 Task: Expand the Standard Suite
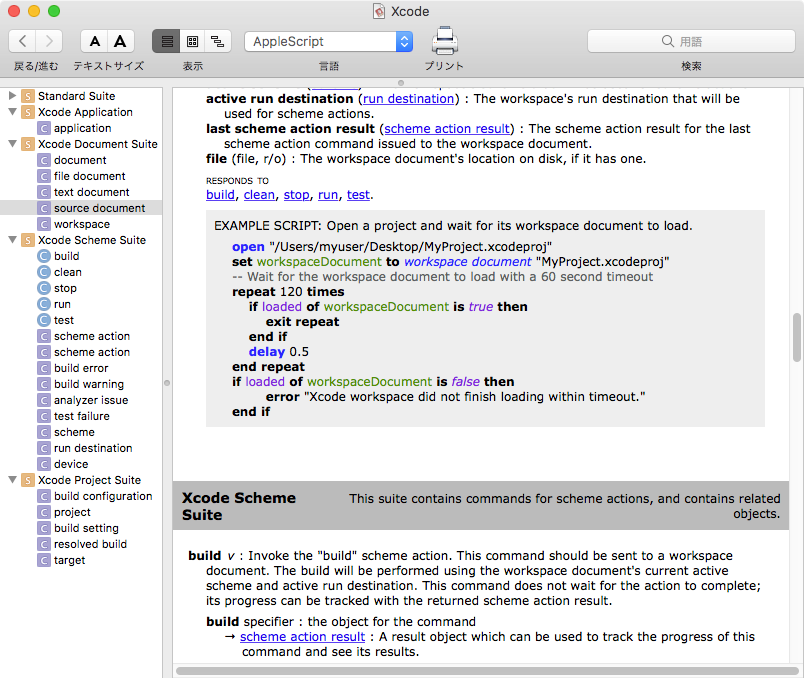[x=13, y=95]
